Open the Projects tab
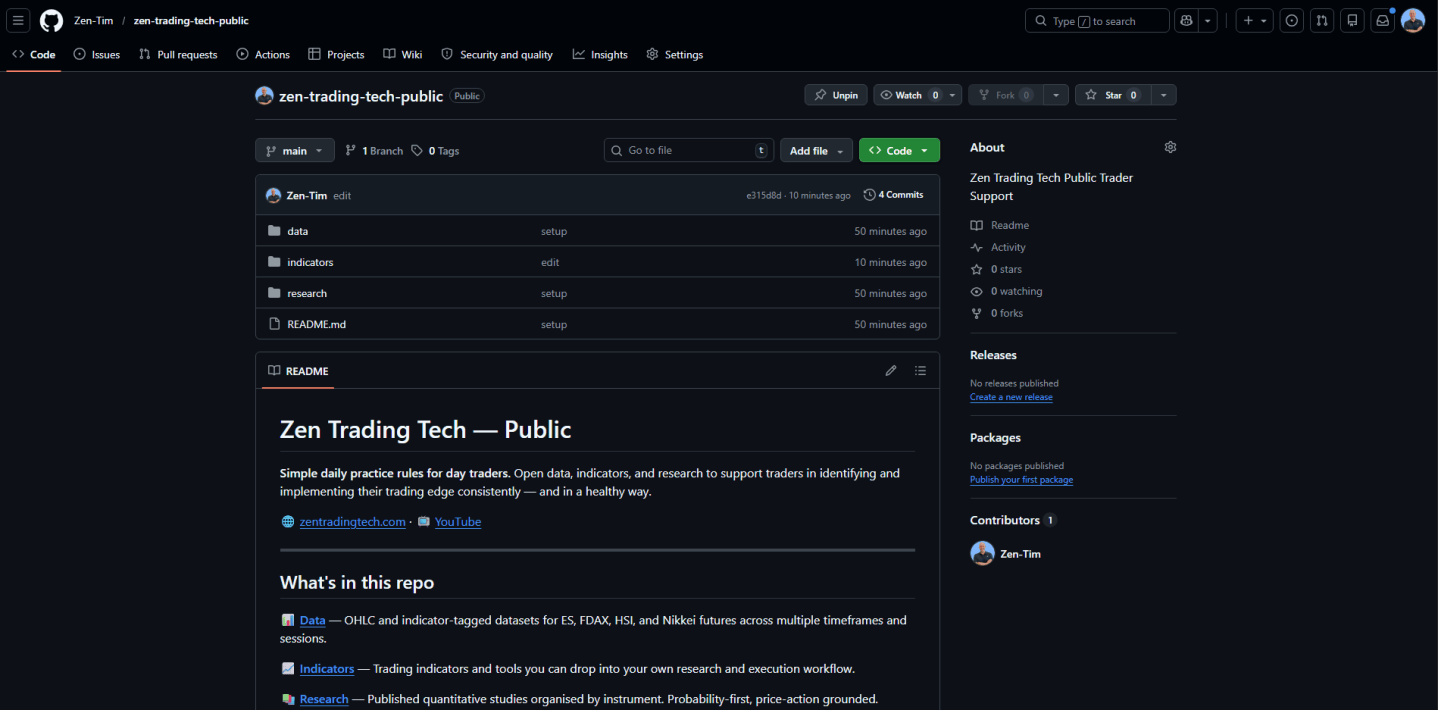1438x710 pixels. pos(336,55)
